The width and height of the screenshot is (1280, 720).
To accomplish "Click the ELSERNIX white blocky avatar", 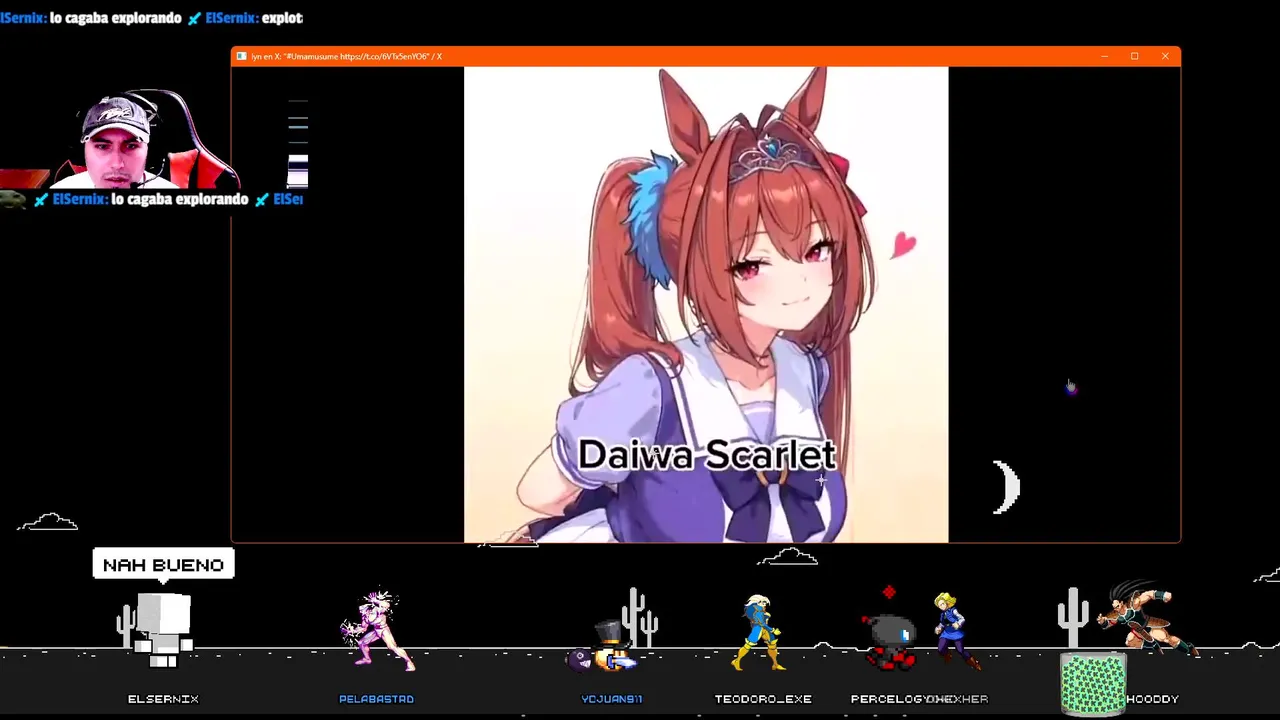I will coord(163,630).
